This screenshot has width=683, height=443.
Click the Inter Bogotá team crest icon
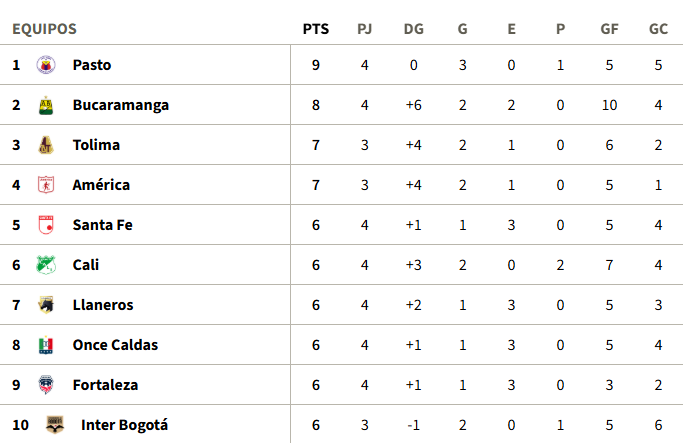click(54, 424)
